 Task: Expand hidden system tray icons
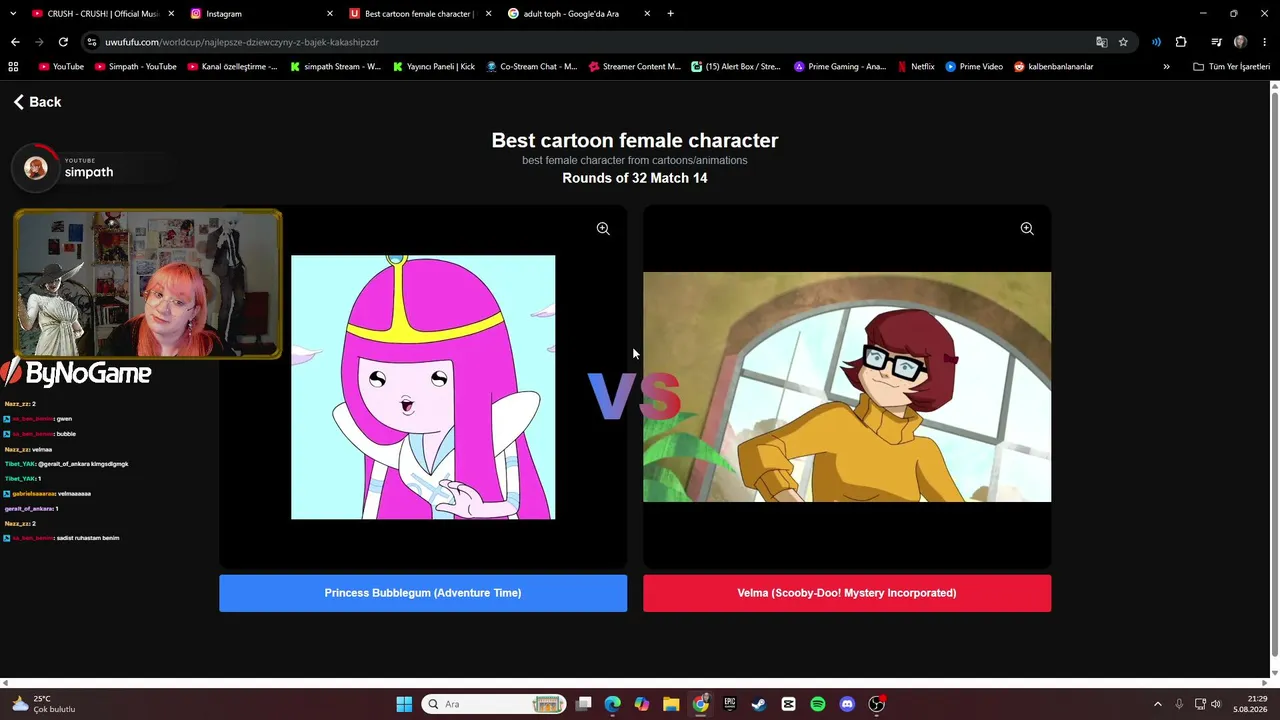[1158, 704]
